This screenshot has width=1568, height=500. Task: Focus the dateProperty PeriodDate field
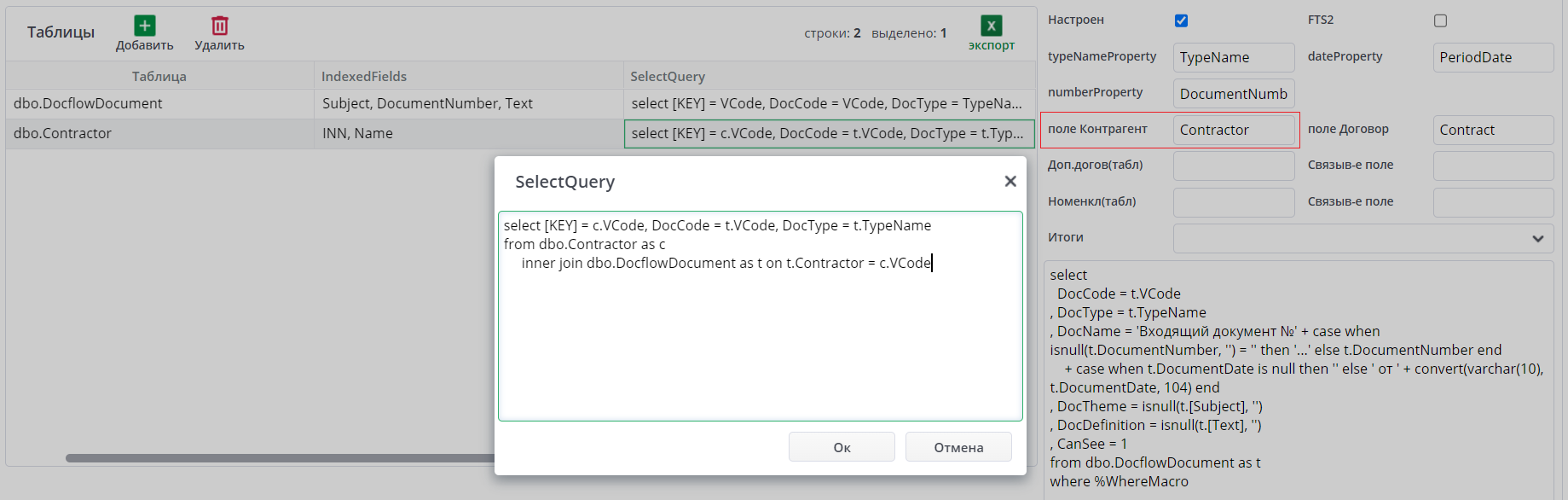pos(1492,57)
